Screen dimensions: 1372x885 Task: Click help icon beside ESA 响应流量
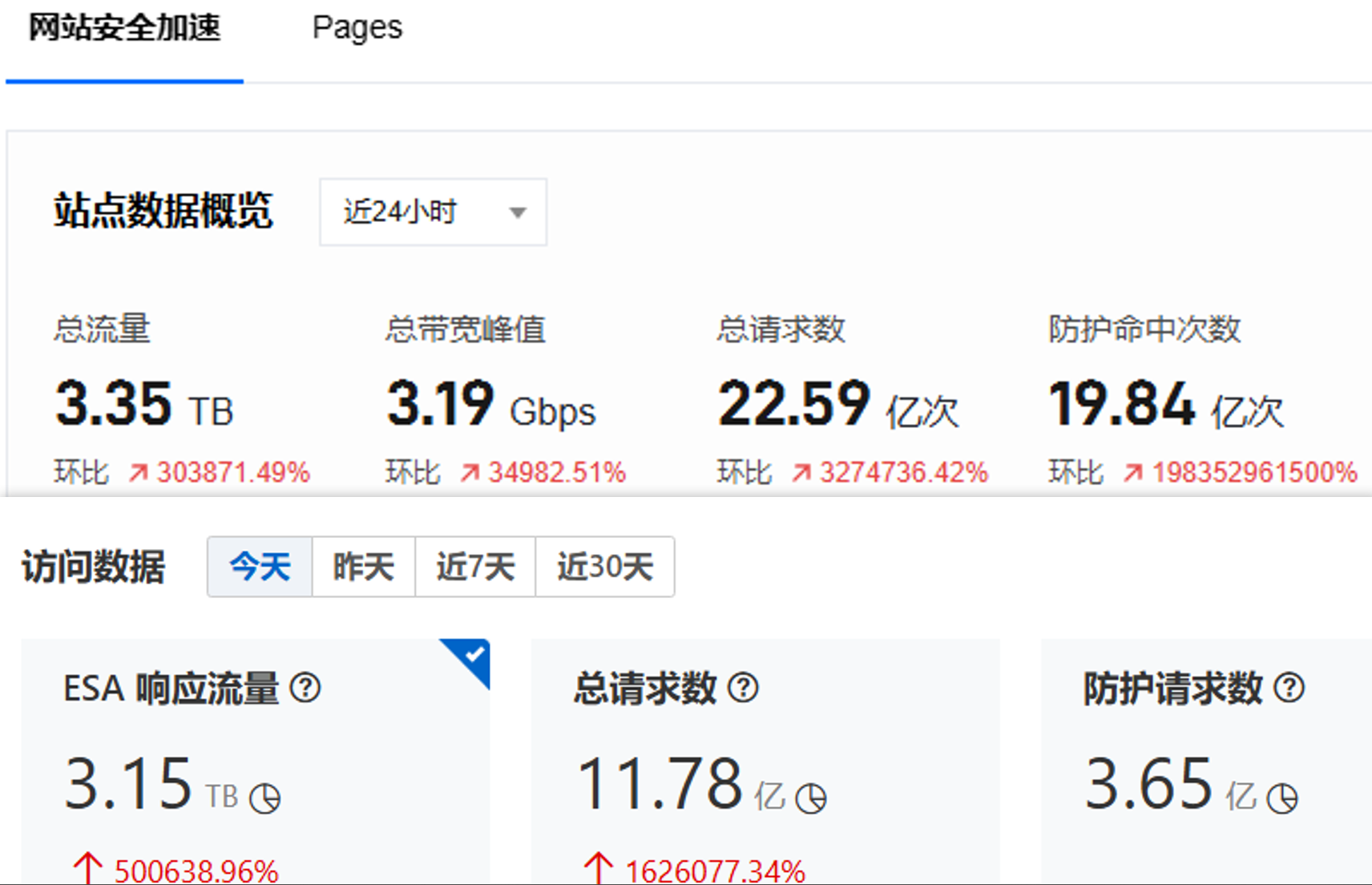click(305, 688)
